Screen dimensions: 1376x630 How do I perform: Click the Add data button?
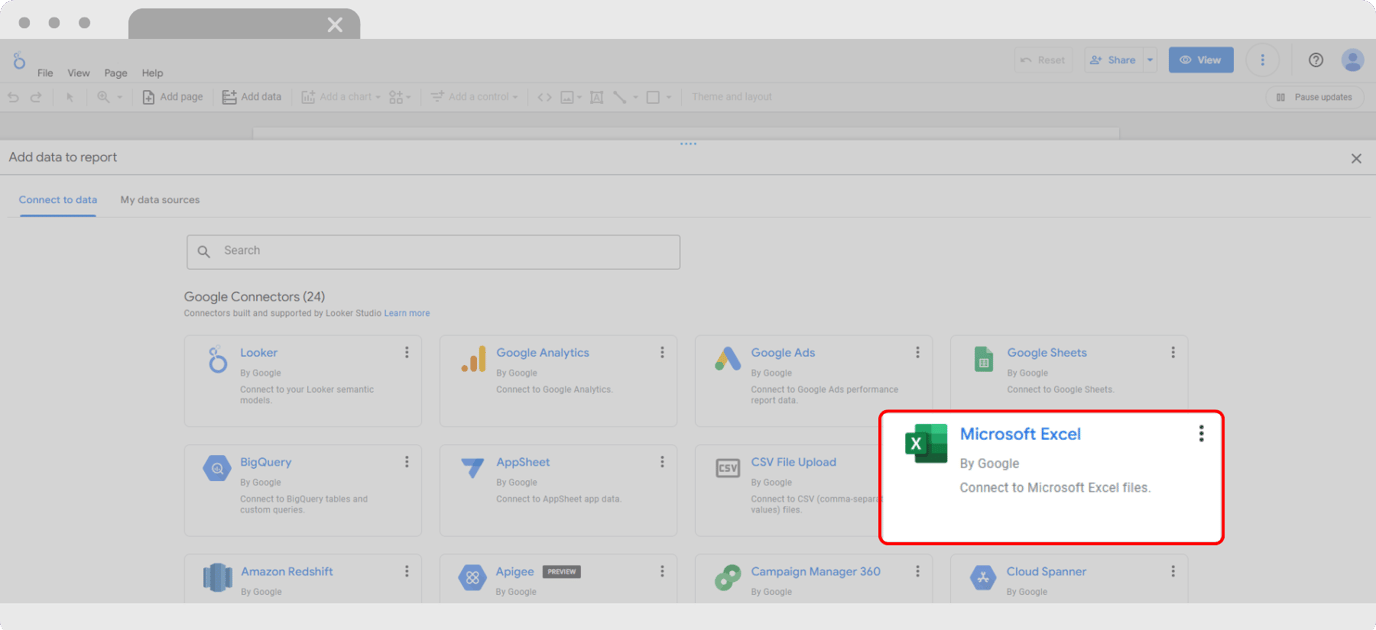[x=251, y=97]
